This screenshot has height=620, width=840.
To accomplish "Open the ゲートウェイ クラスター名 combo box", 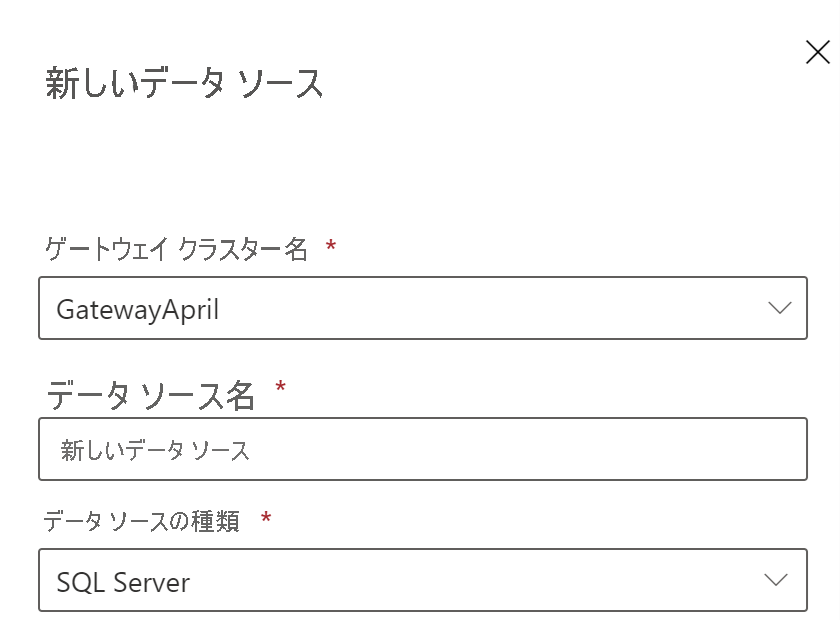I will tap(422, 308).
